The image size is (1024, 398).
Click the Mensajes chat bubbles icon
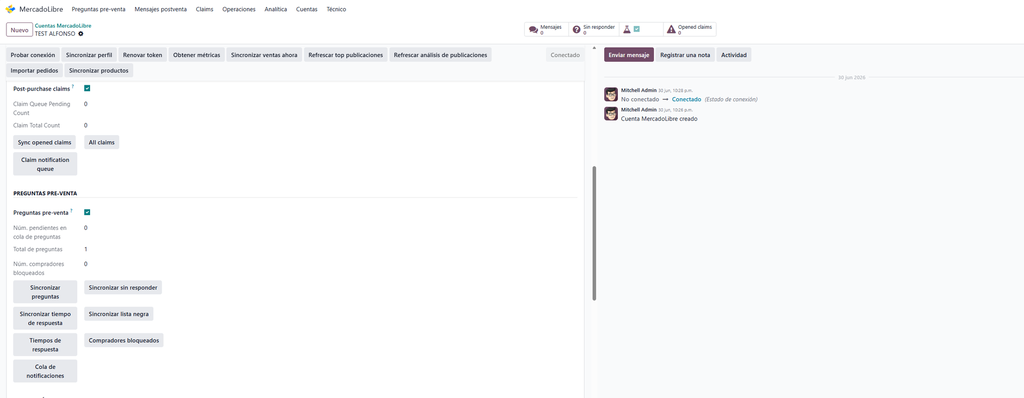[533, 29]
